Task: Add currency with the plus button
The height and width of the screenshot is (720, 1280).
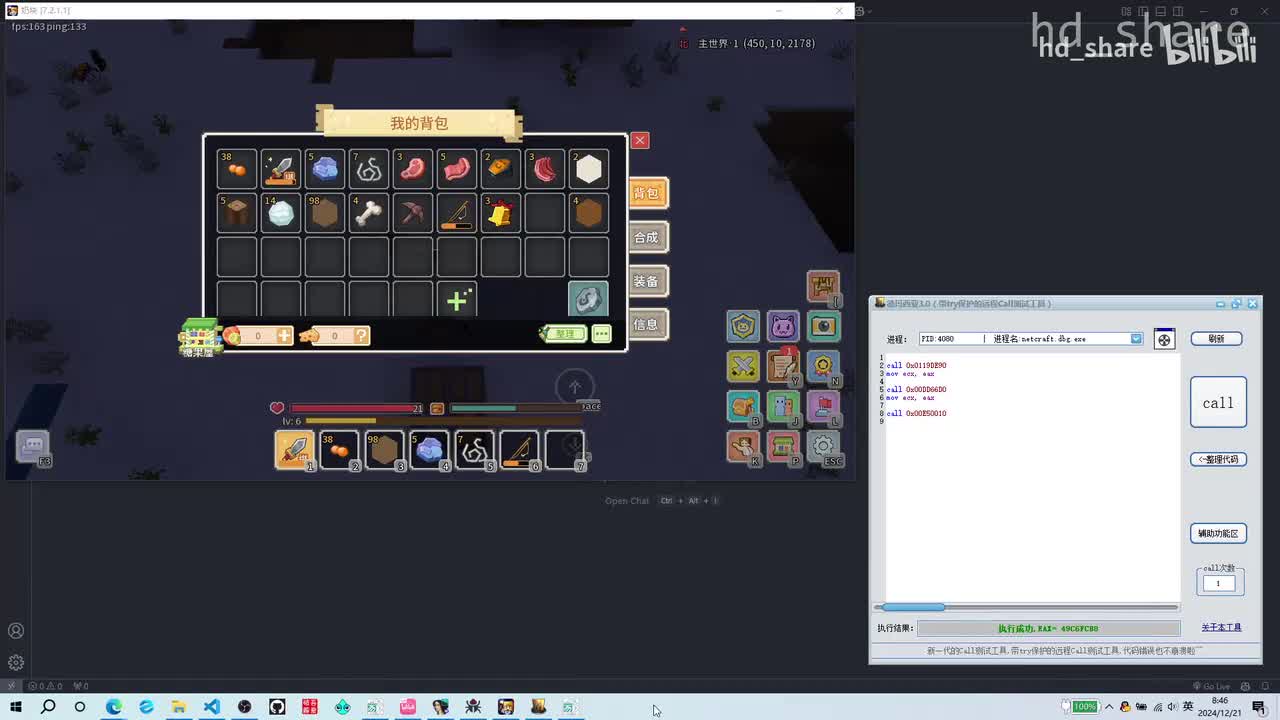Action: (x=284, y=336)
